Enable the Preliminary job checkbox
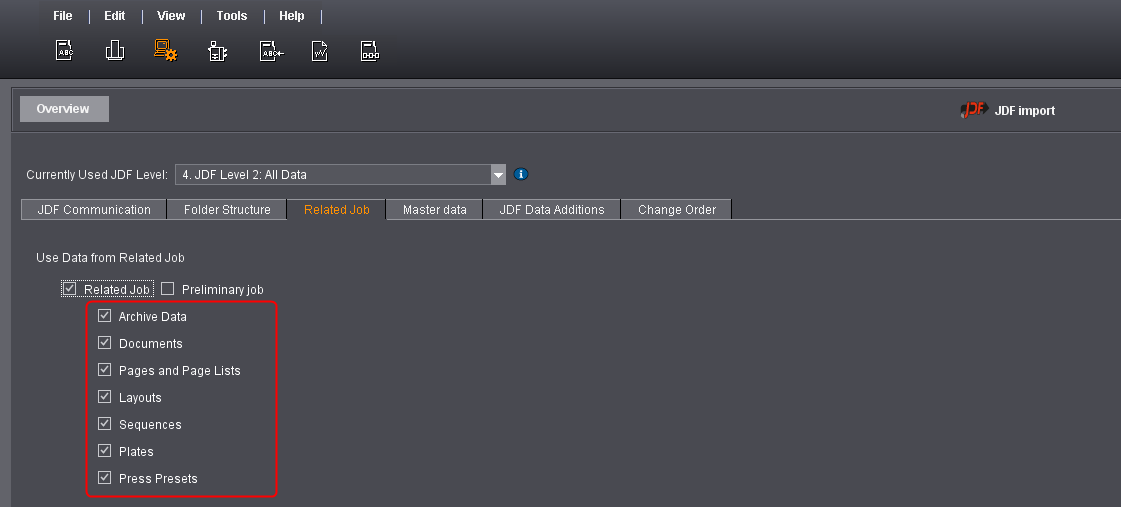 168,289
